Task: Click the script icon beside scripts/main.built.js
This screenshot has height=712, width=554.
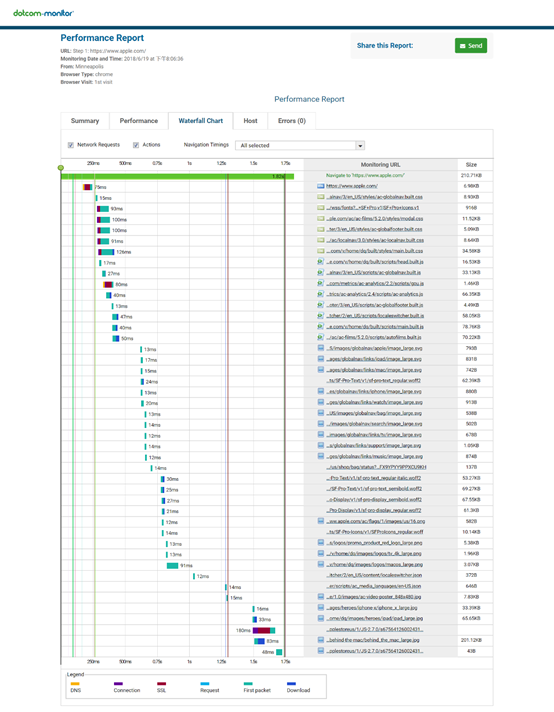Action: (x=321, y=326)
